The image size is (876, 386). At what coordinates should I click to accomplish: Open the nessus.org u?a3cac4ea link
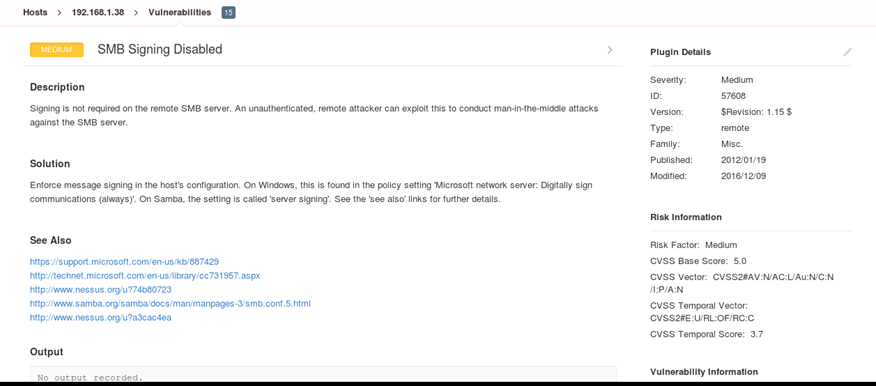click(101, 318)
